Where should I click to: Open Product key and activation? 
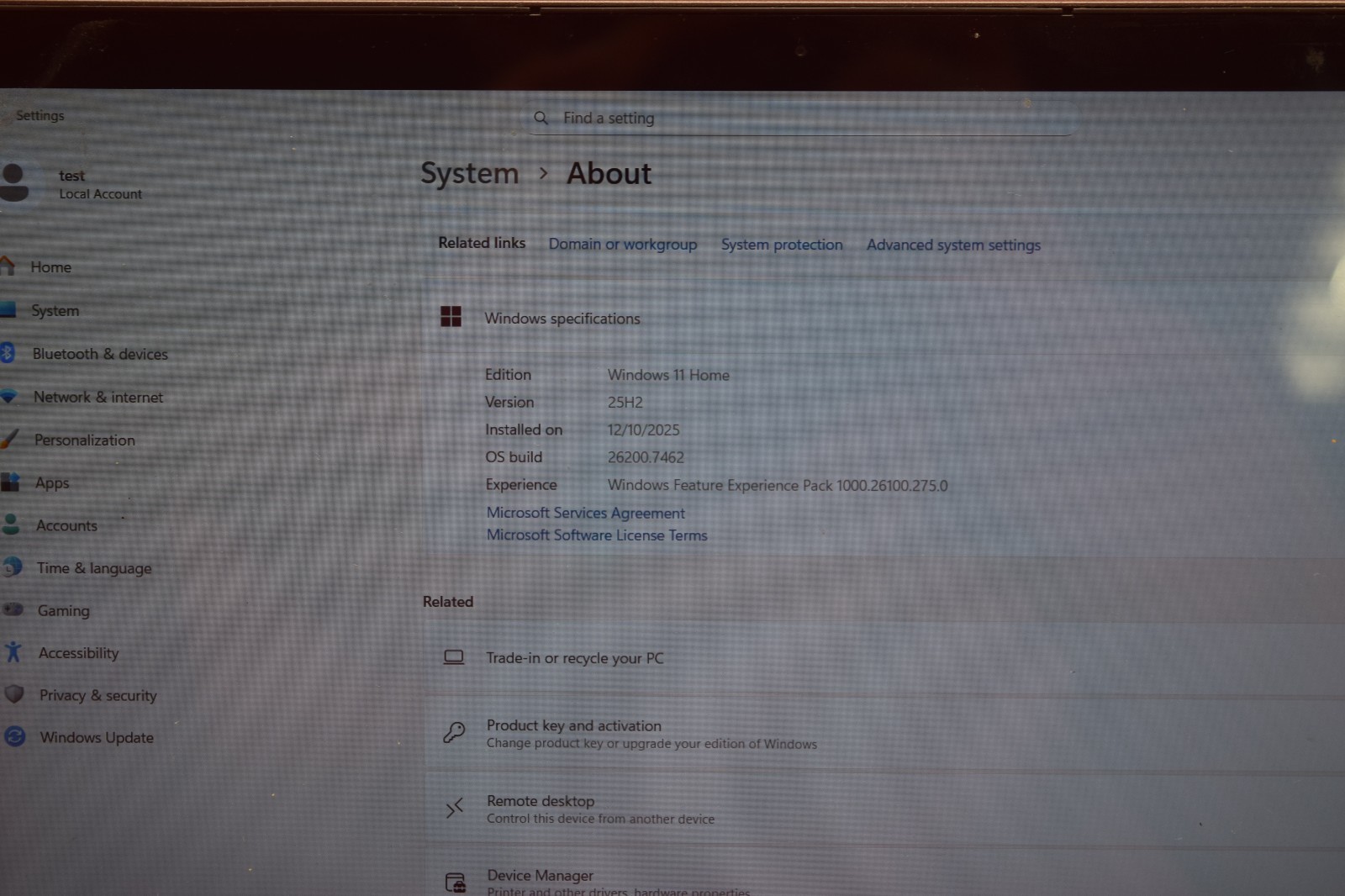pos(884,734)
